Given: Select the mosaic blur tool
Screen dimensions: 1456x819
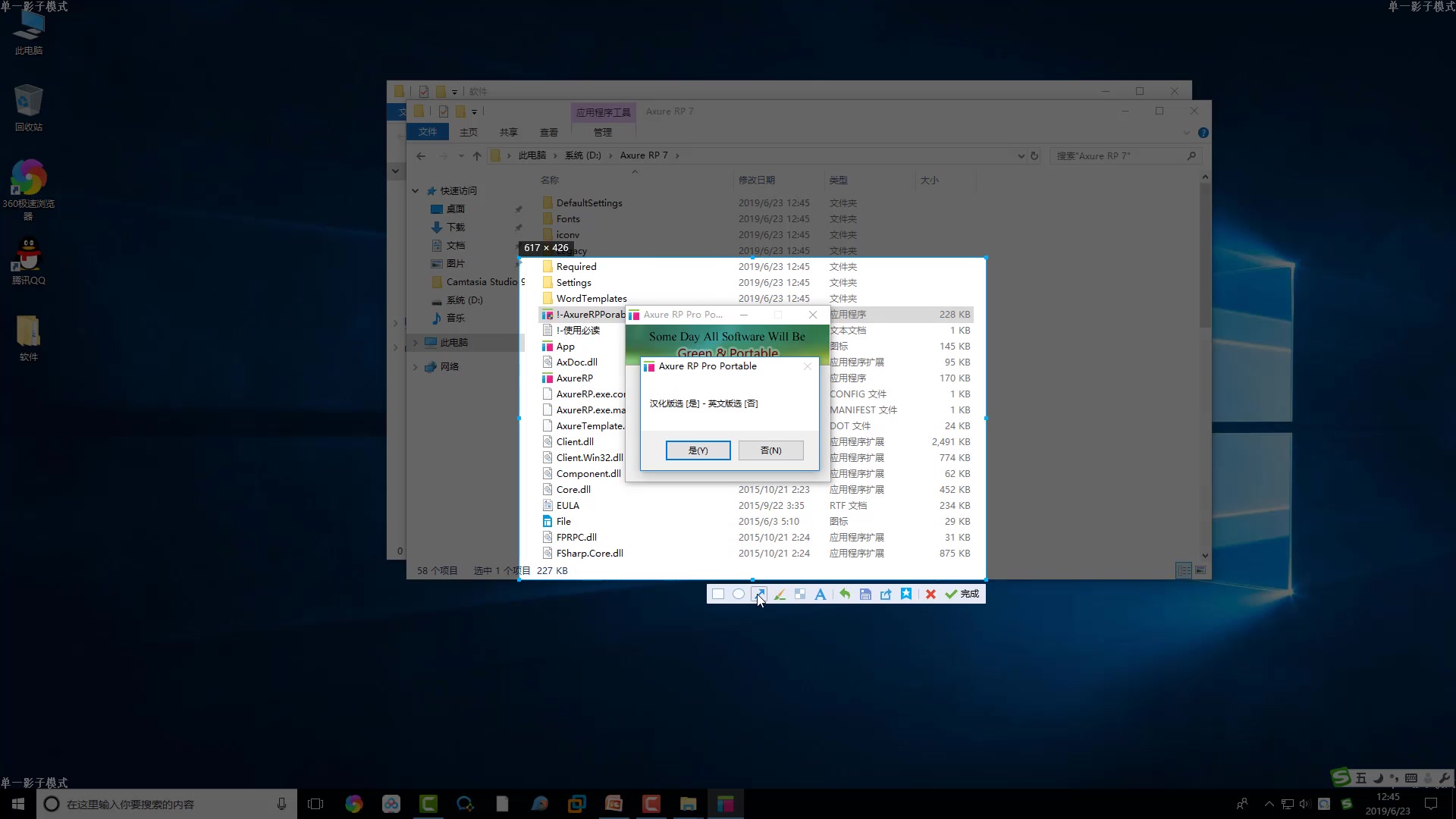Looking at the screenshot, I should coord(800,595).
